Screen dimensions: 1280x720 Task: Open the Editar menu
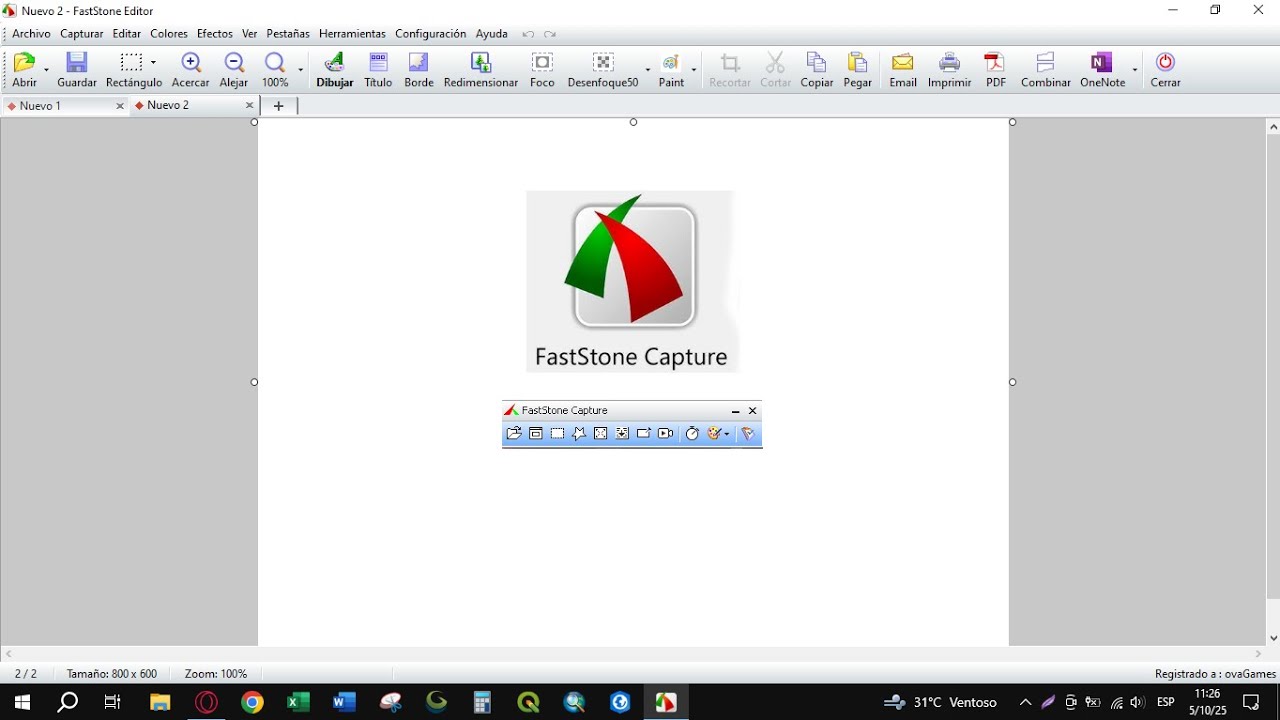coord(127,34)
